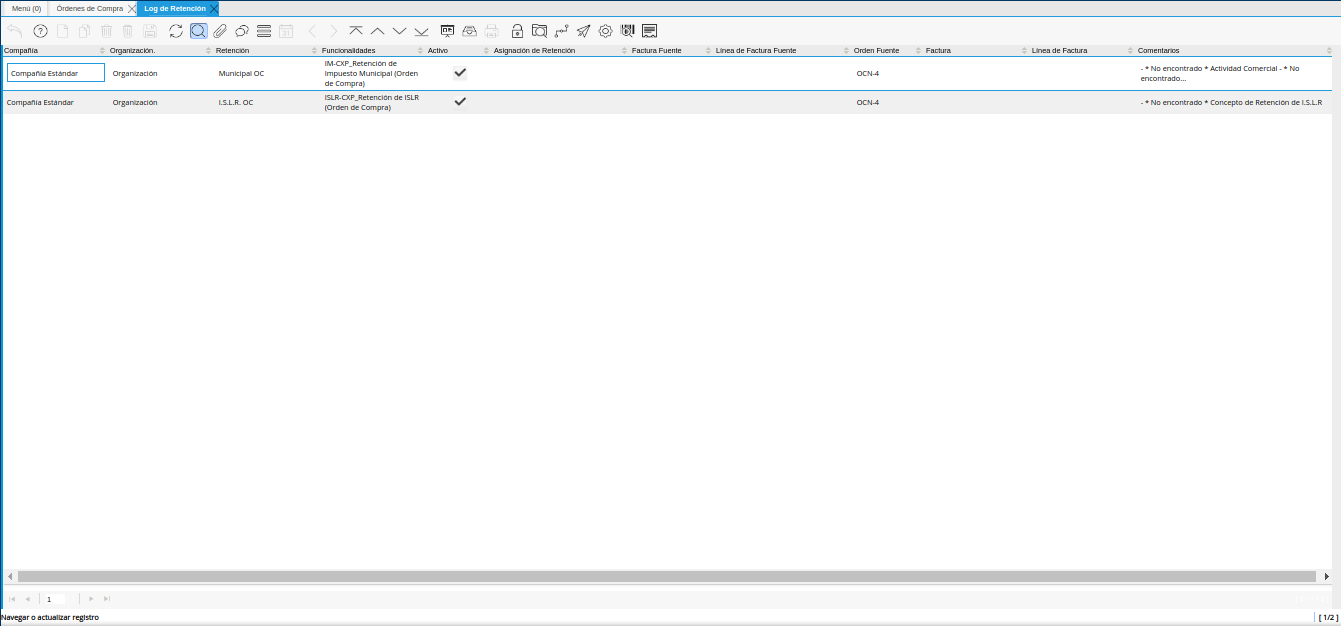Sort by Funcionalidades column arrow

[420, 50]
